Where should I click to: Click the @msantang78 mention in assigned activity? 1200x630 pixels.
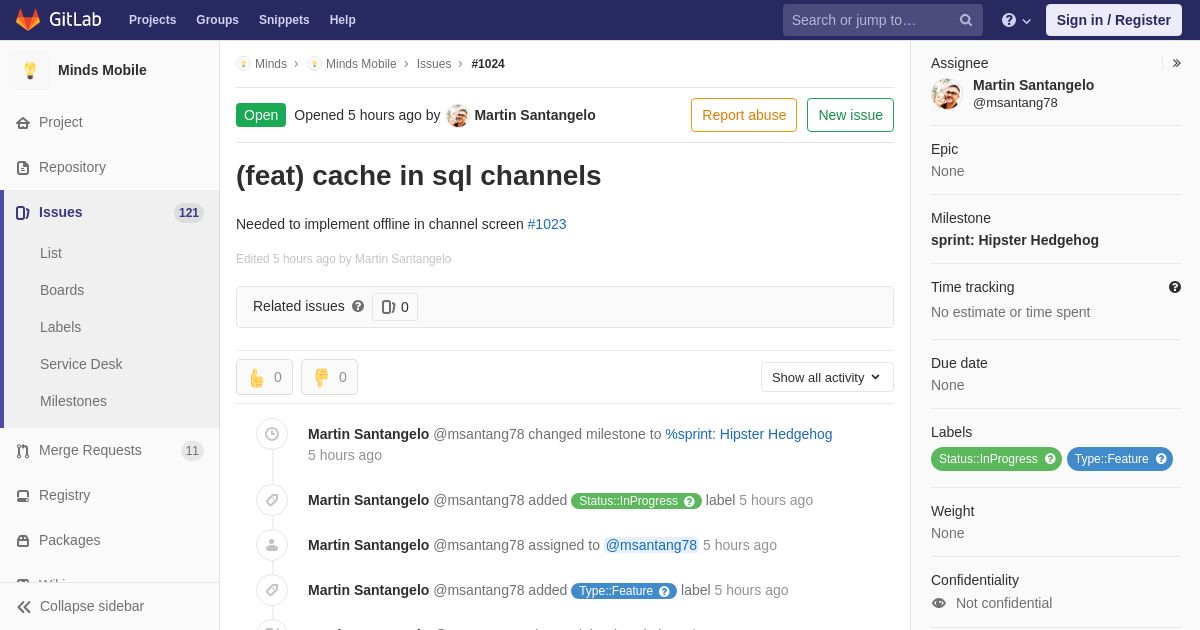[x=651, y=545]
